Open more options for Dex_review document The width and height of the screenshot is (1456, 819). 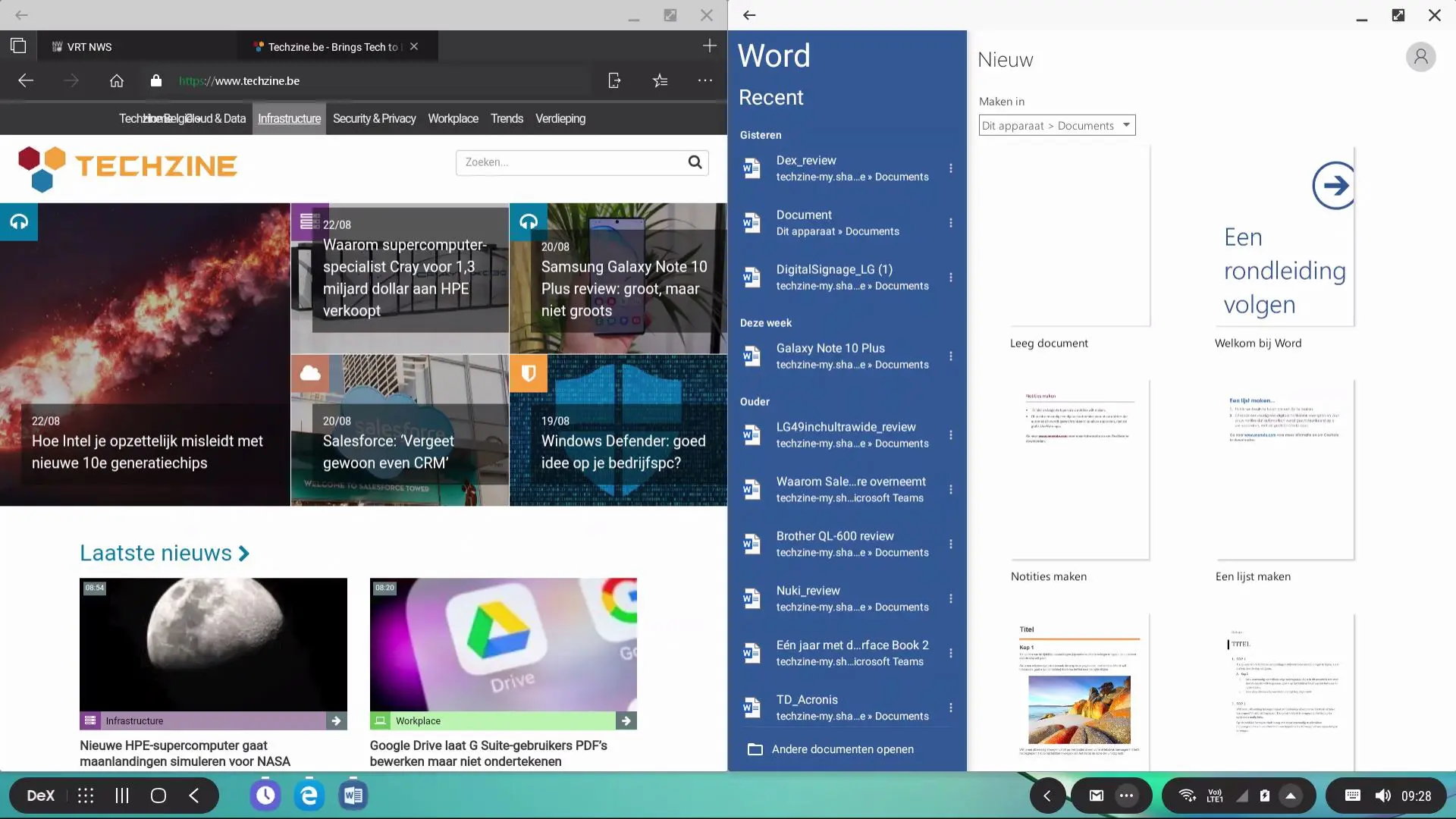tap(951, 168)
